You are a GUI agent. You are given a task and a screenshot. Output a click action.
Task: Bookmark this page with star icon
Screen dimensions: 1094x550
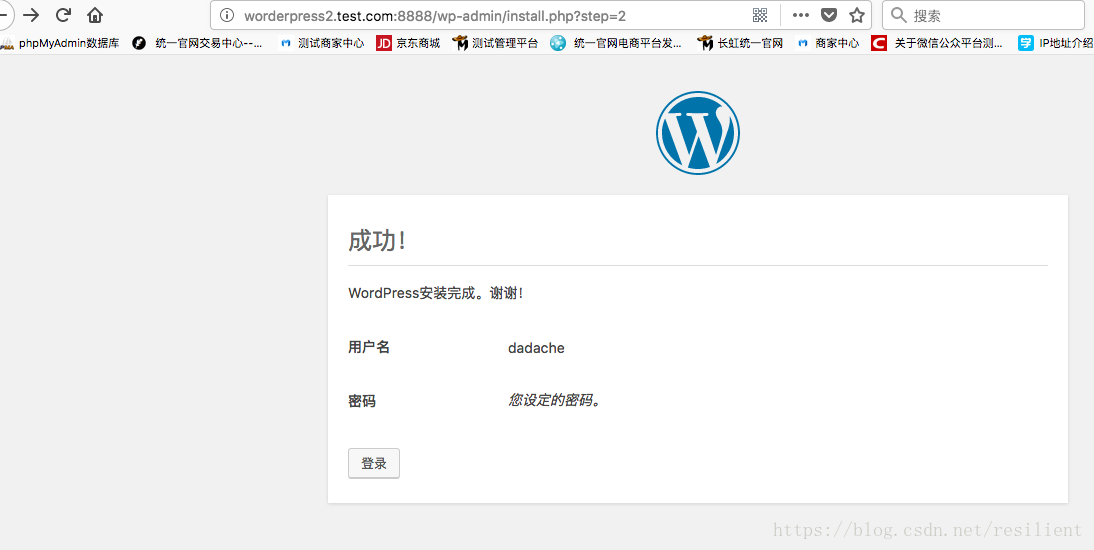pos(857,15)
